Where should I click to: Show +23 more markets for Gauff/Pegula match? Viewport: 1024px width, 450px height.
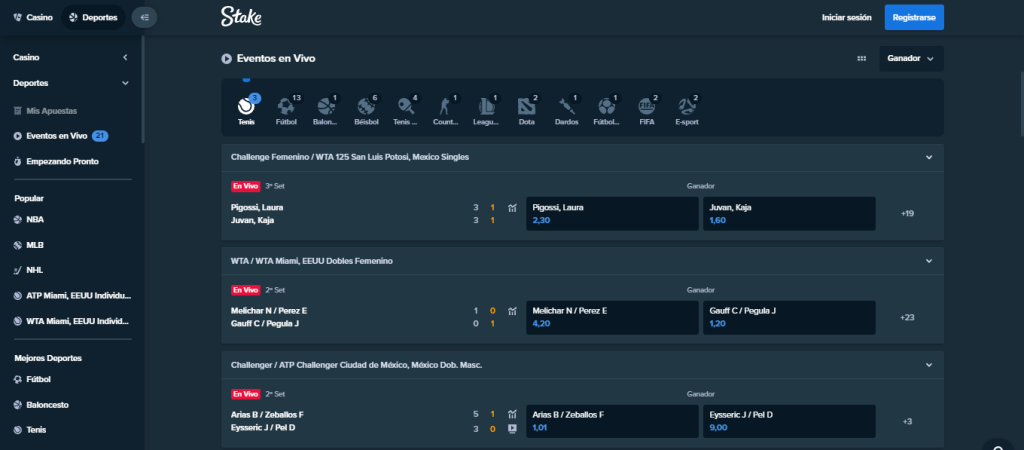pos(906,317)
